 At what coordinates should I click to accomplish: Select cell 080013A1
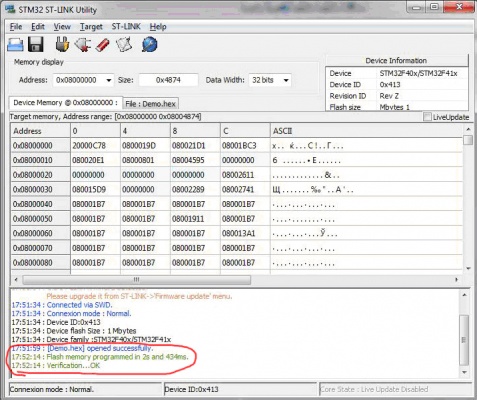pos(245,234)
